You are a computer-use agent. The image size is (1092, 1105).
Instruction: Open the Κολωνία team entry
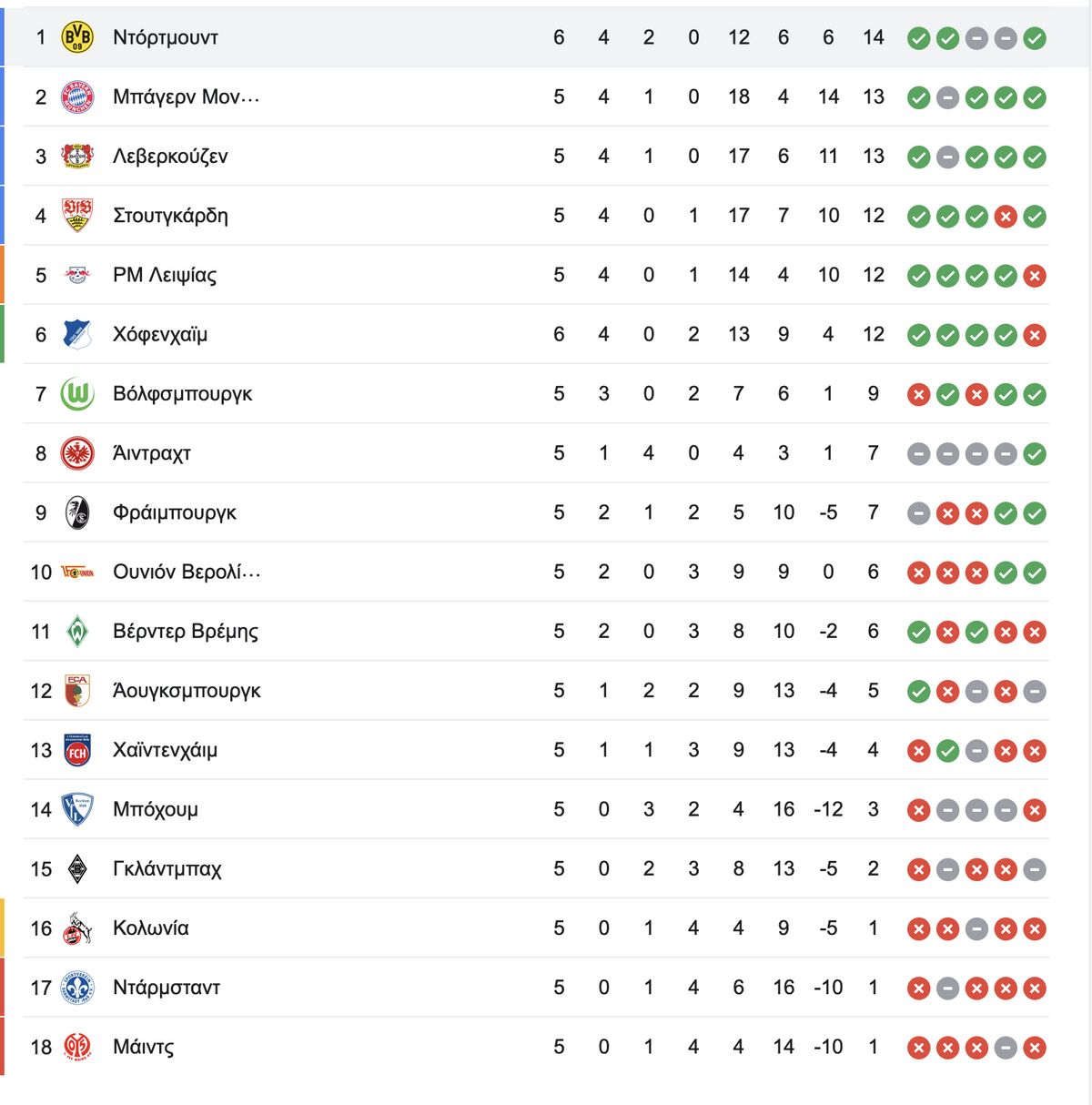pos(151,928)
